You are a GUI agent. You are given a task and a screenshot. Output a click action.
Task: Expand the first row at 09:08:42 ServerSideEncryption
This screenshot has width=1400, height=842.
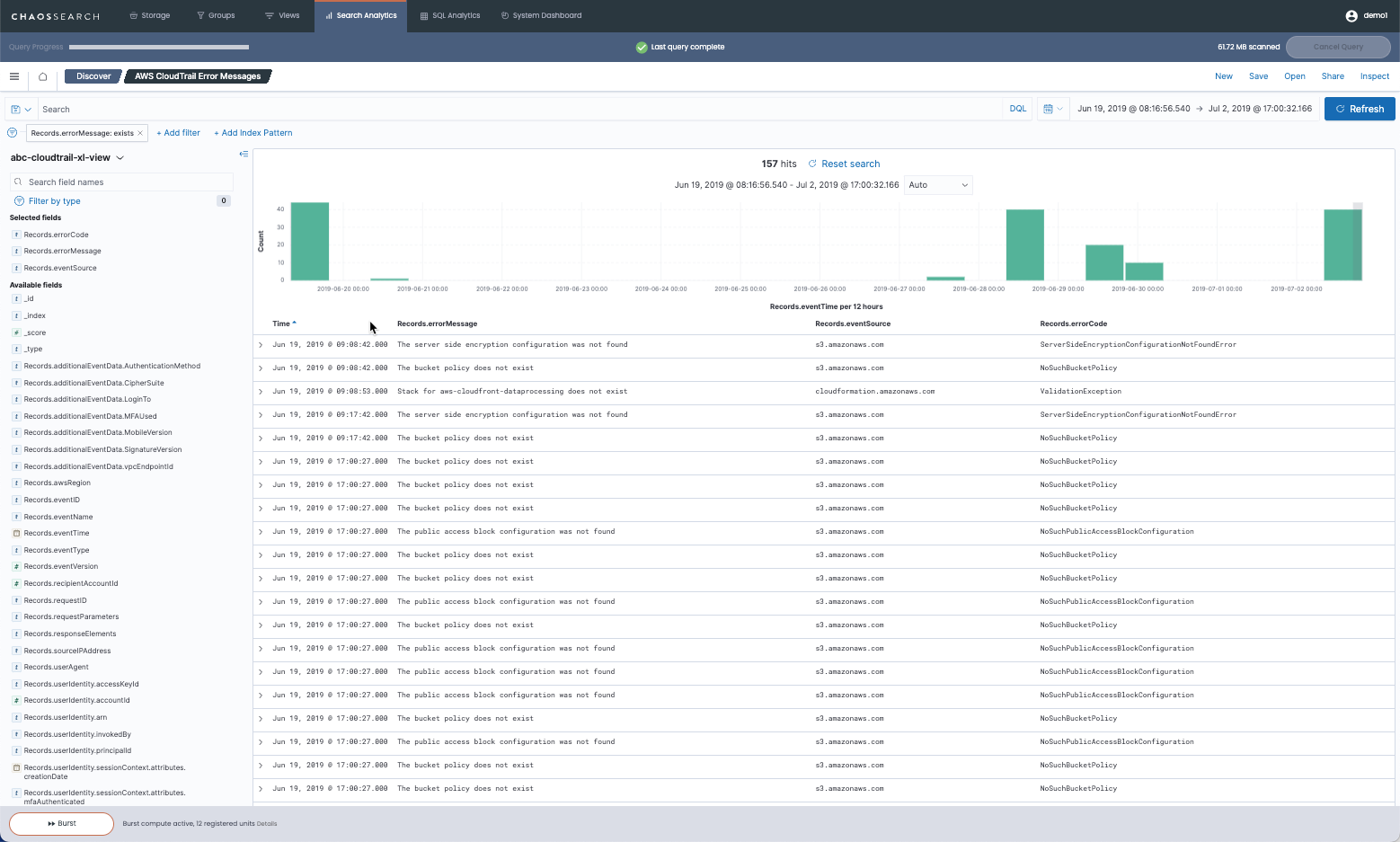pyautogui.click(x=261, y=345)
